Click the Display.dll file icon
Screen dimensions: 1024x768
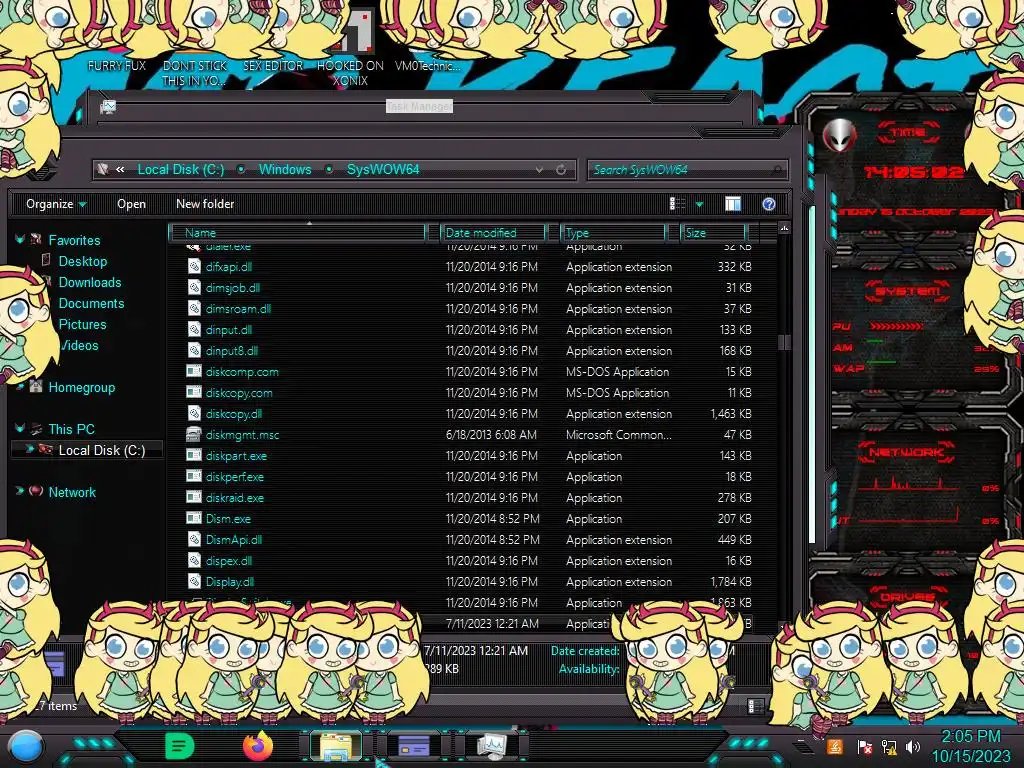[x=194, y=581]
